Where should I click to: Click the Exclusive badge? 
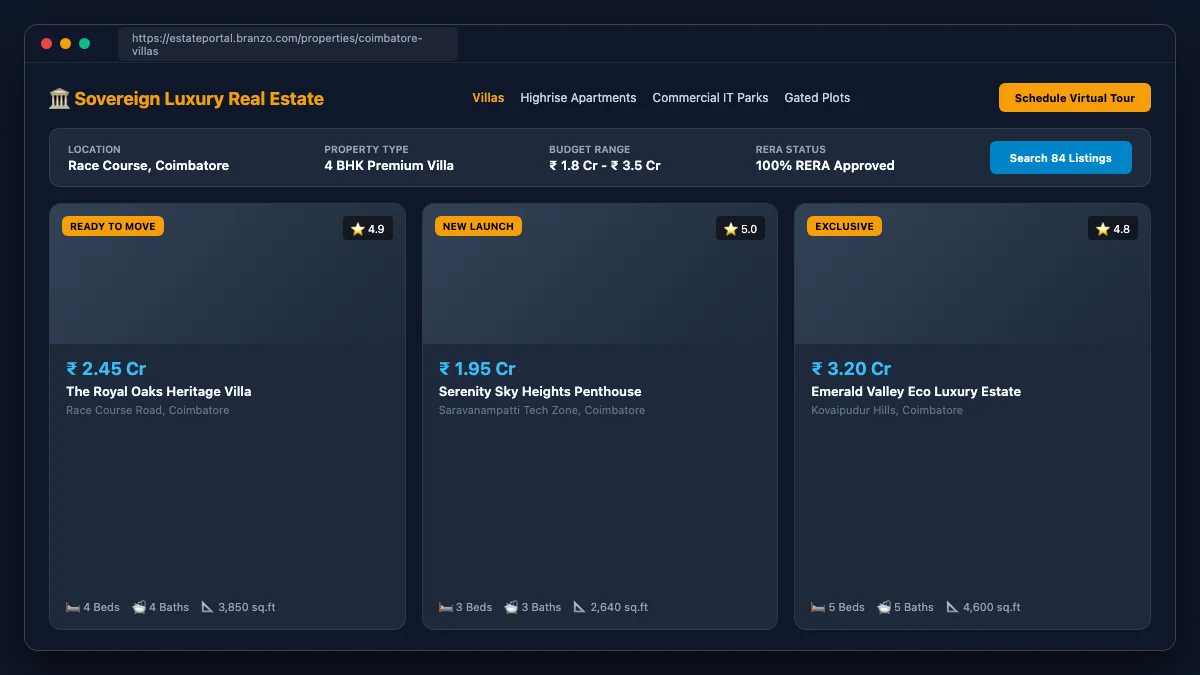point(844,226)
